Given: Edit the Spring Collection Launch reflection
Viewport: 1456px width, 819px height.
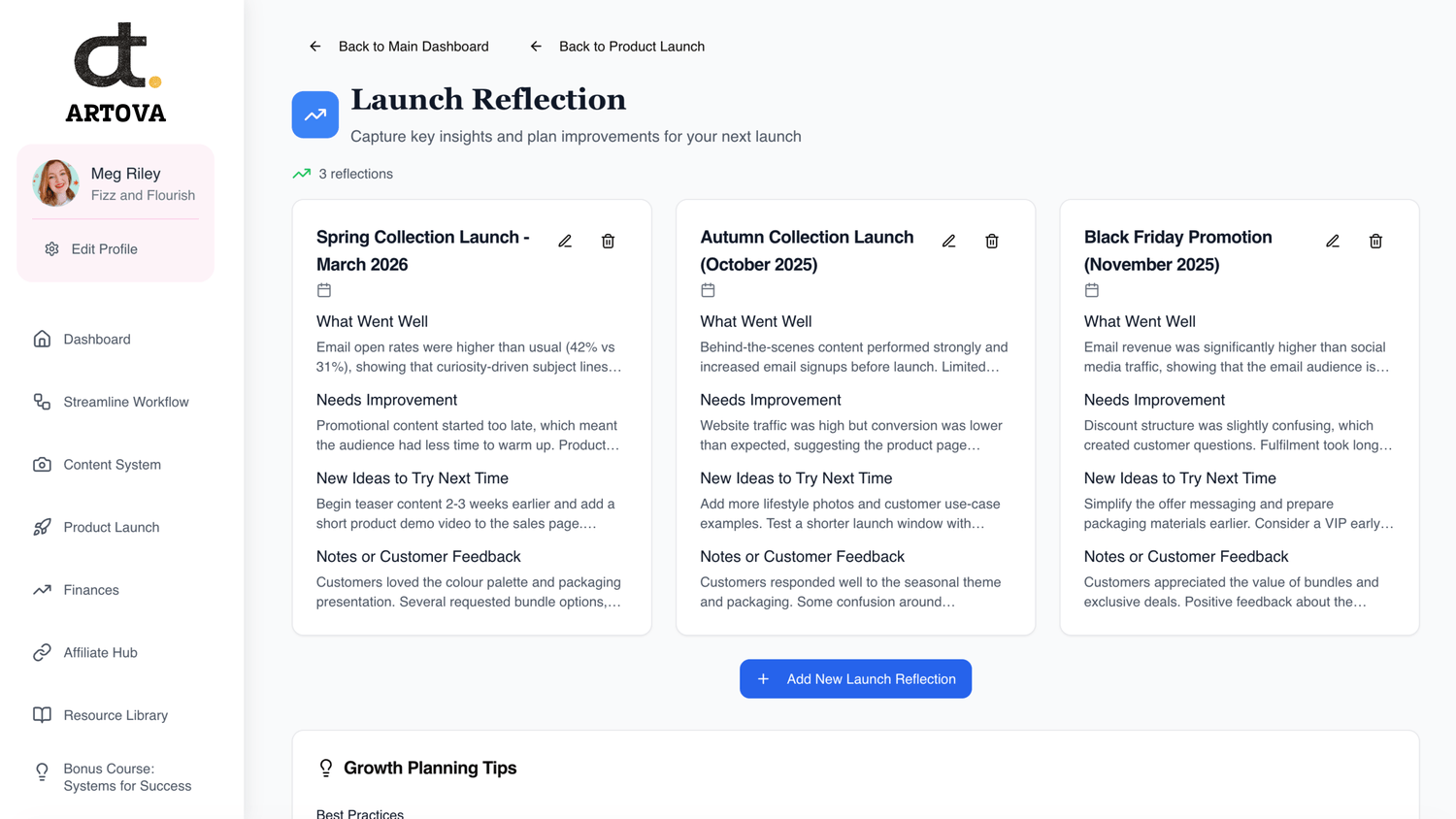Looking at the screenshot, I should [x=565, y=242].
